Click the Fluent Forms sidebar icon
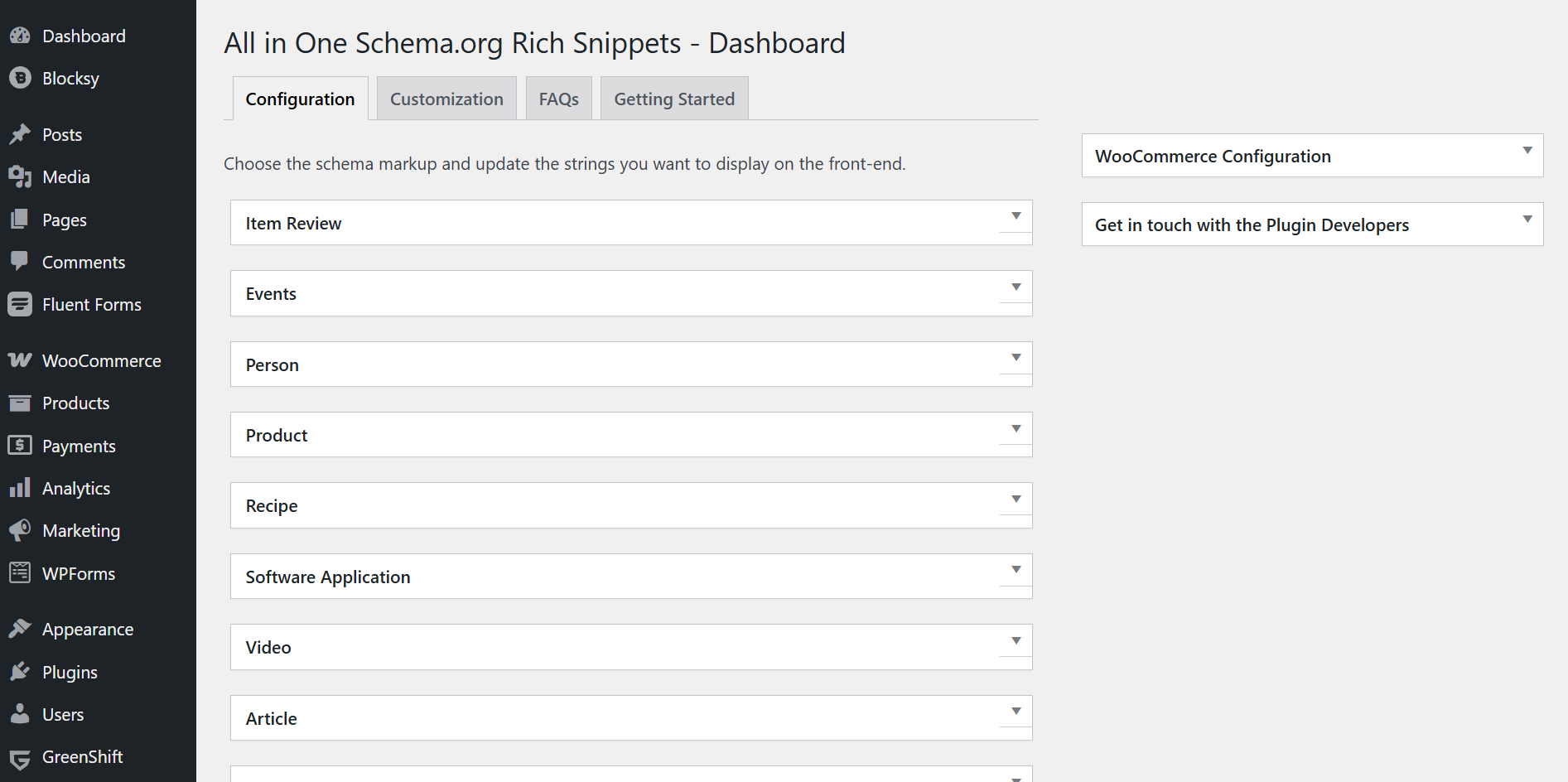The image size is (1568, 782). pyautogui.click(x=20, y=304)
